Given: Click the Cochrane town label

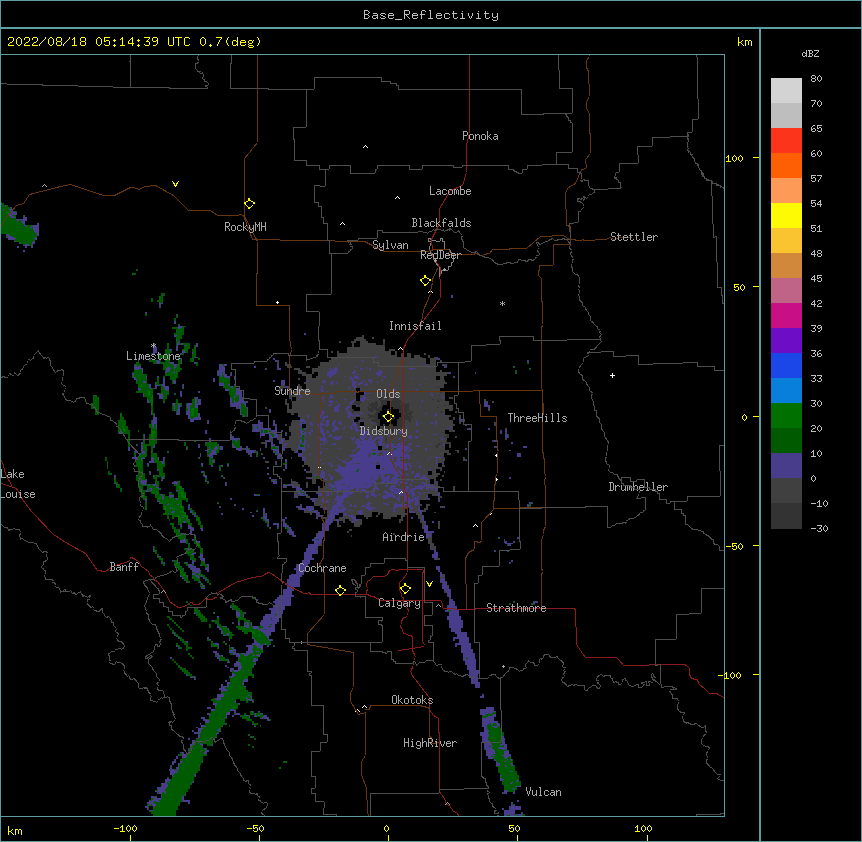Looking at the screenshot, I should 322,568.
